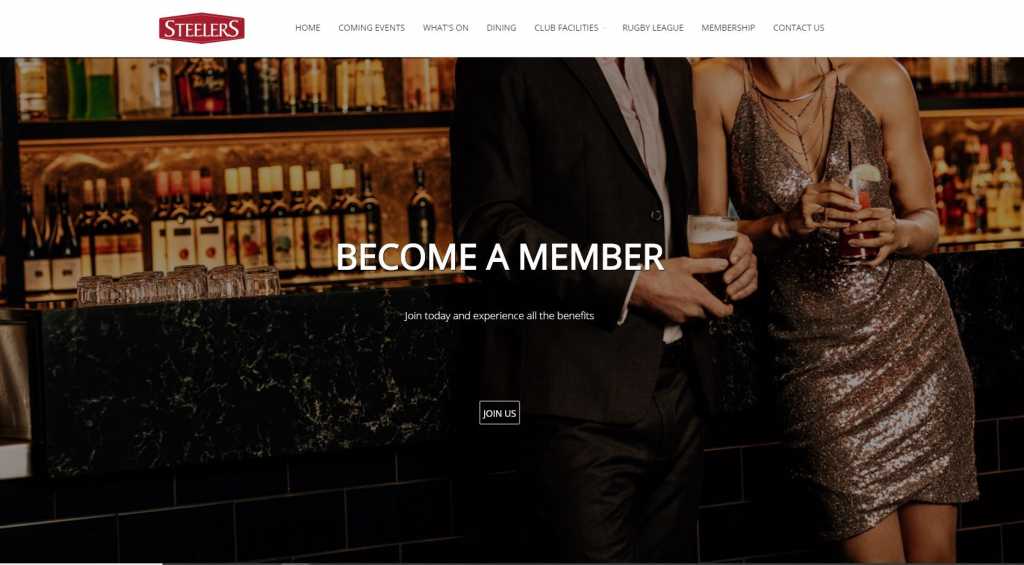Navigate to Rugby League
Viewport: 1024px width, 565px height.
point(653,28)
